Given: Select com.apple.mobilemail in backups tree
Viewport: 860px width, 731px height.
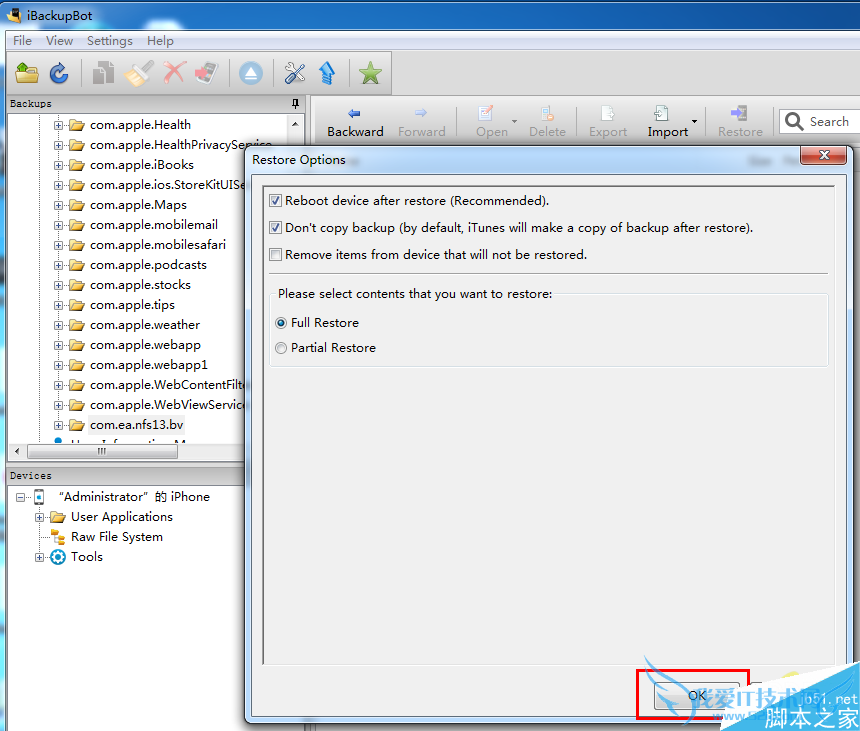Looking at the screenshot, I should (x=154, y=225).
